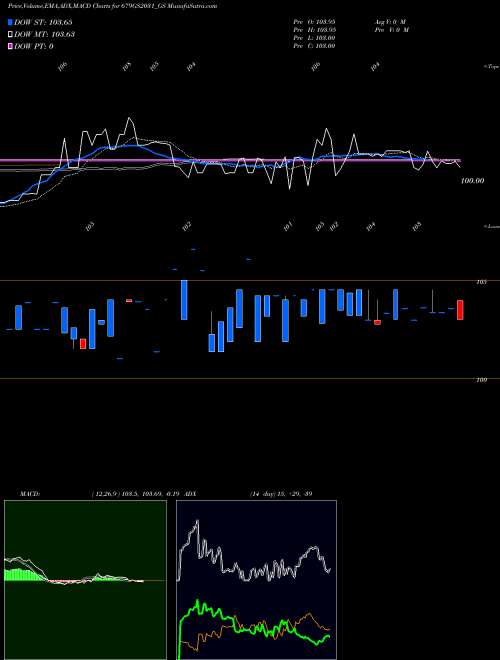Screen dimensions: 500x660
Task: Click the Pre H: 103.95 value
Action: 314,29
